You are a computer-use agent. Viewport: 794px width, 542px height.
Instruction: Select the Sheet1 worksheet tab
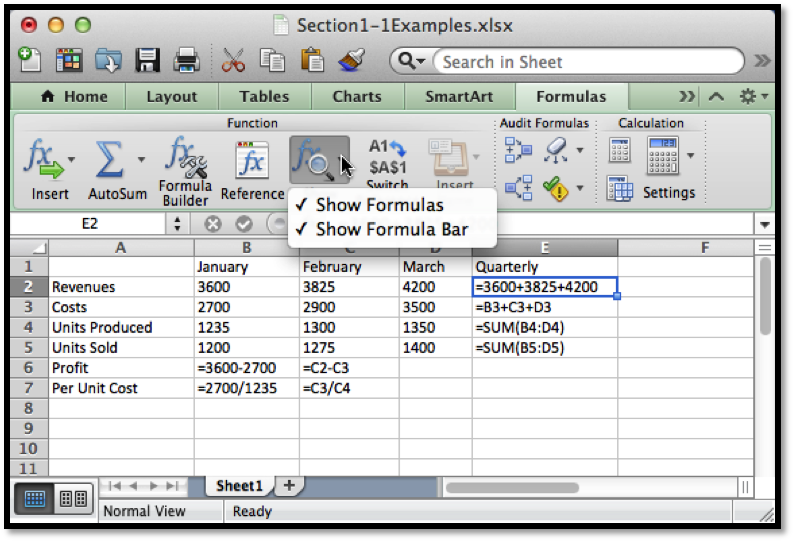(240, 486)
